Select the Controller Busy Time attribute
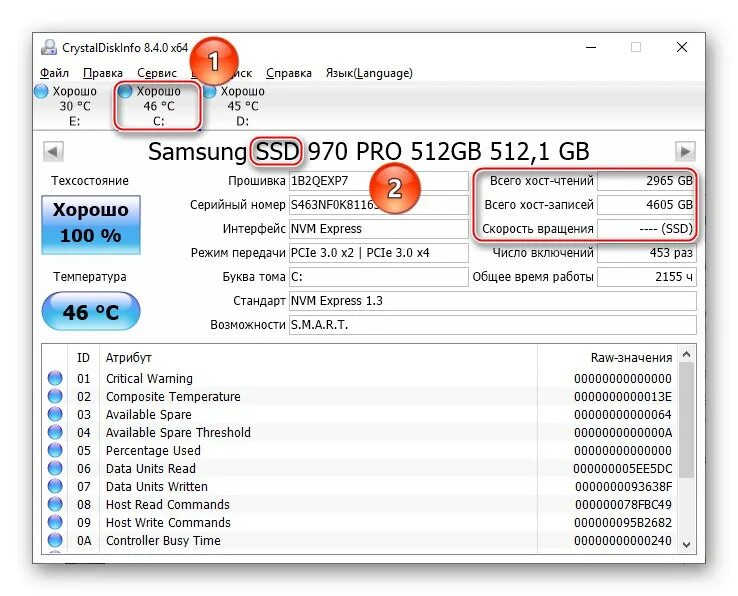 coord(163,540)
